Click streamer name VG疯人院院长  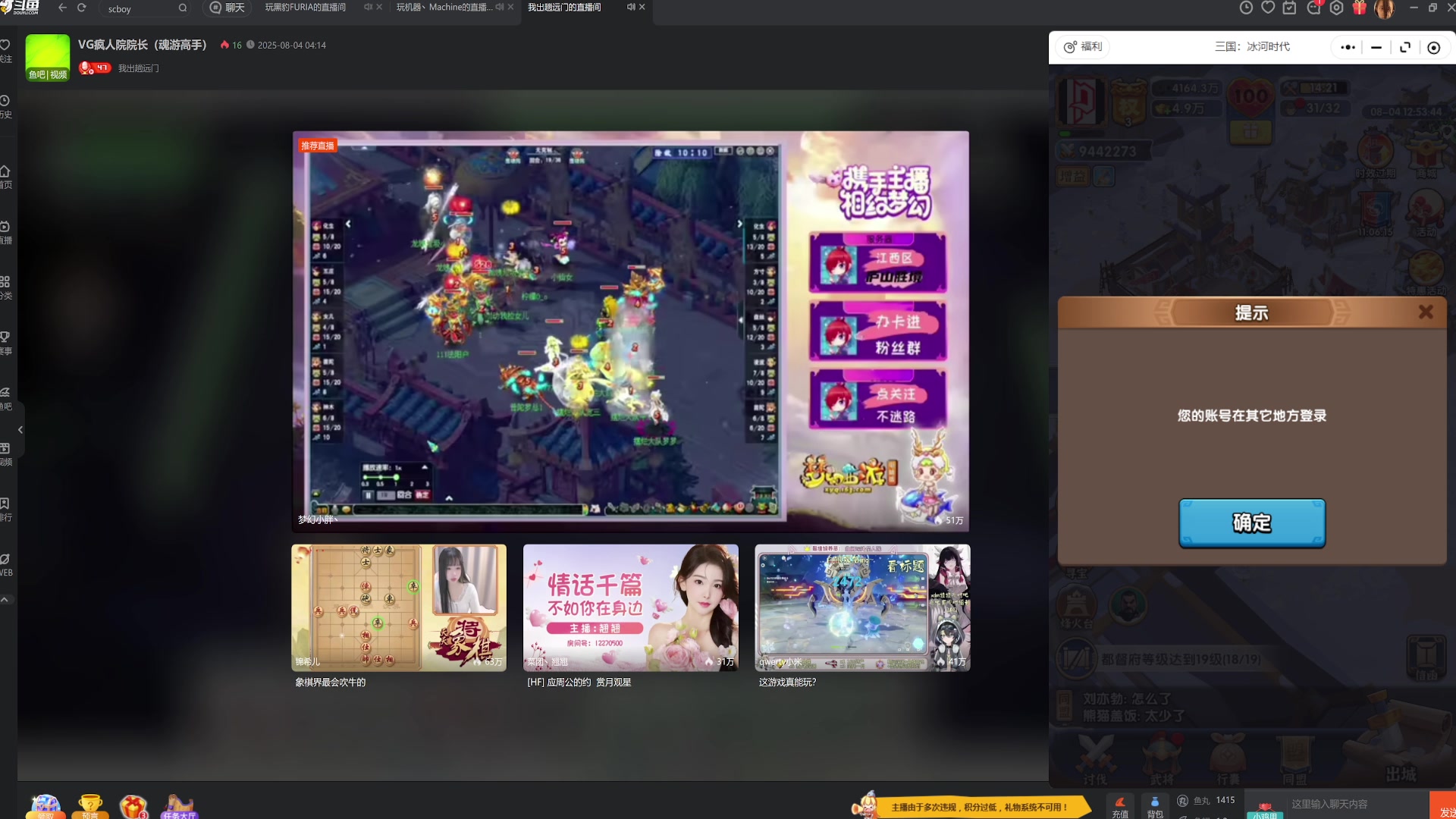[x=143, y=45]
